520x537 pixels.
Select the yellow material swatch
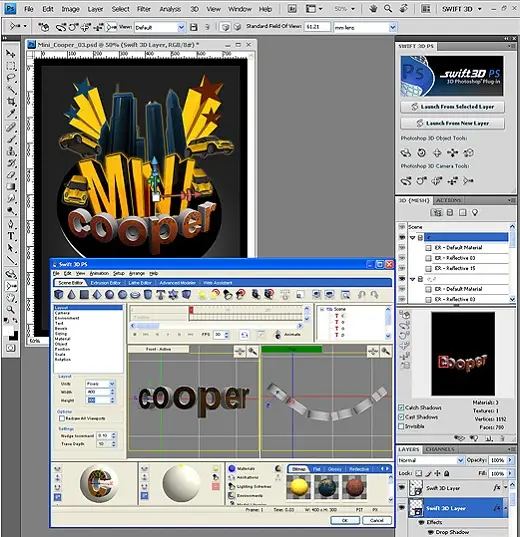click(x=299, y=487)
